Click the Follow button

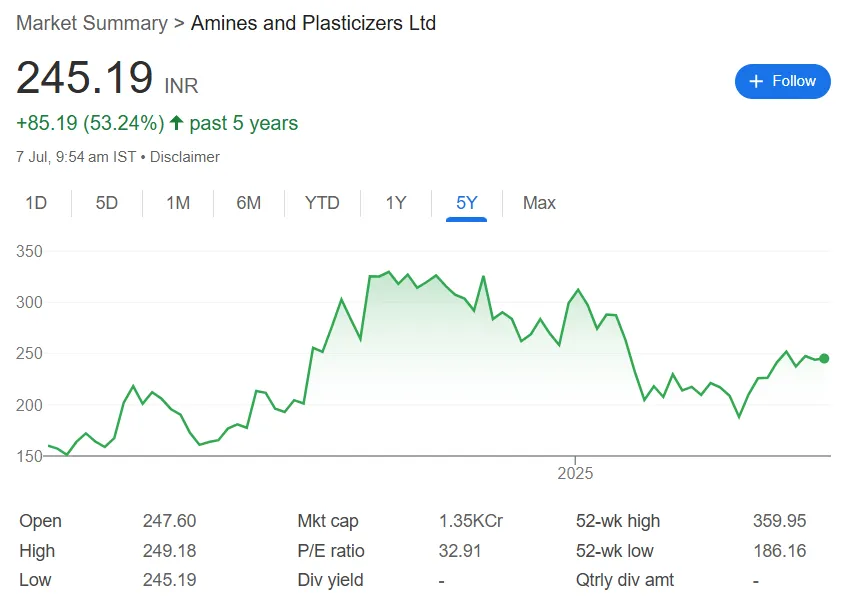click(782, 81)
